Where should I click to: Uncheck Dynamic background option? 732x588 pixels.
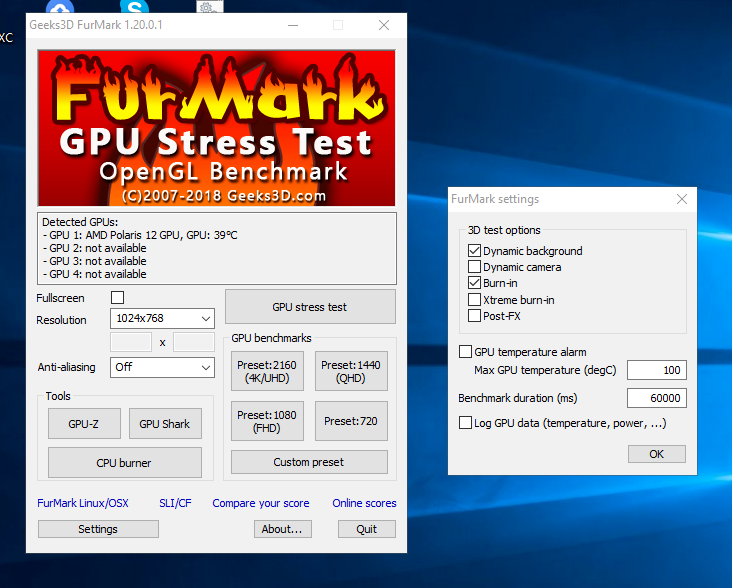coord(474,251)
